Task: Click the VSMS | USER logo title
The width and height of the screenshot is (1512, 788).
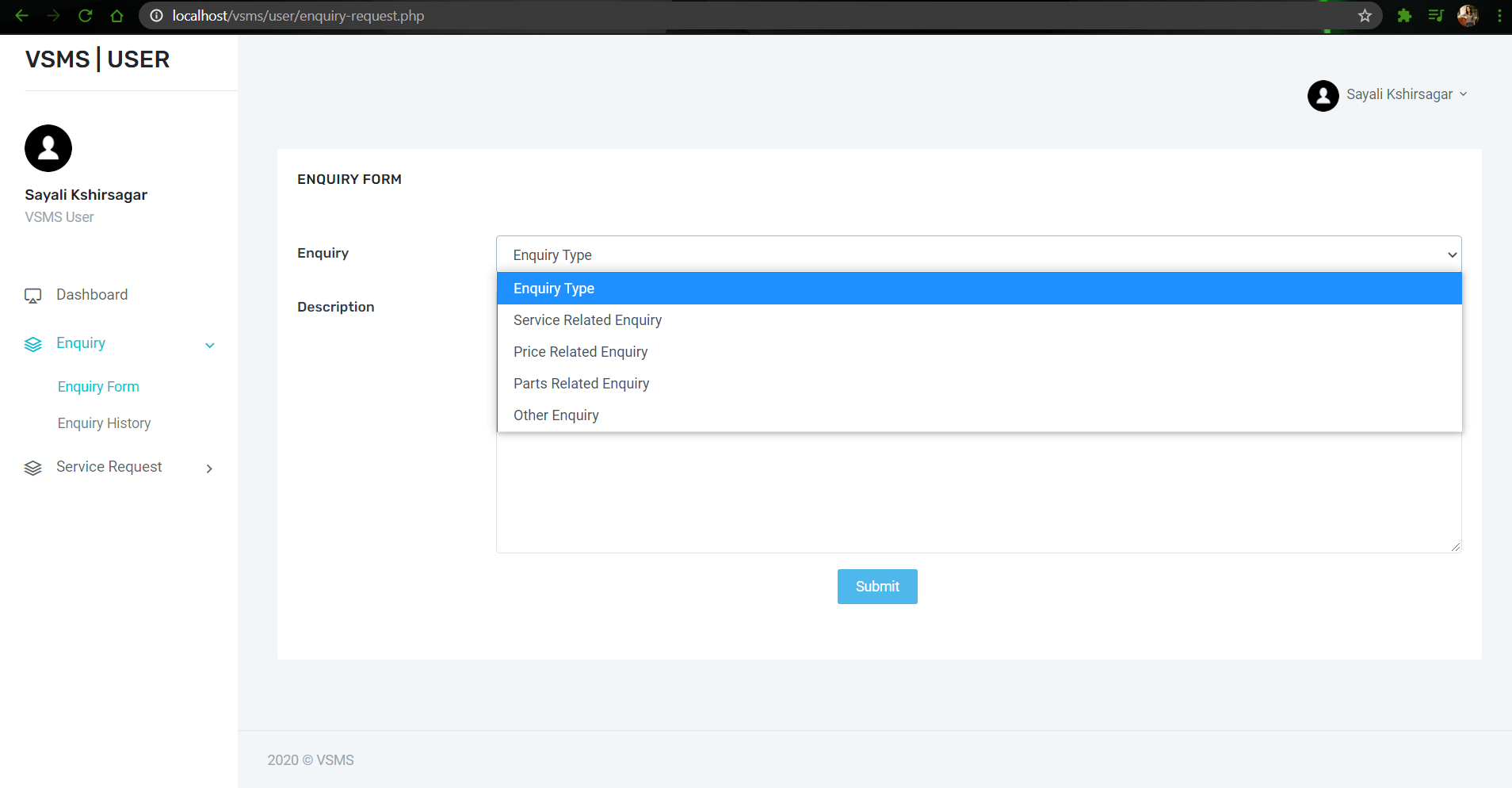Action: pos(97,59)
